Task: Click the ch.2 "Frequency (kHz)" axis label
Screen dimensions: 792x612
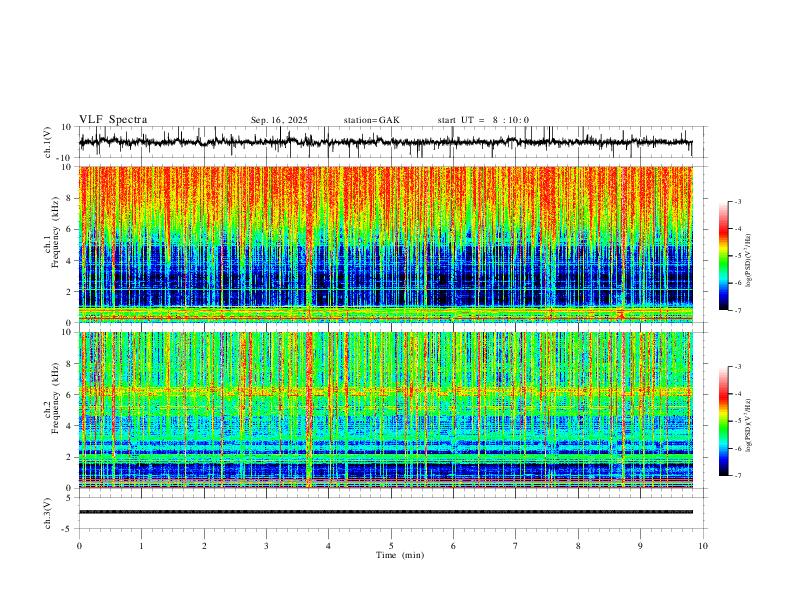Action: pos(56,398)
